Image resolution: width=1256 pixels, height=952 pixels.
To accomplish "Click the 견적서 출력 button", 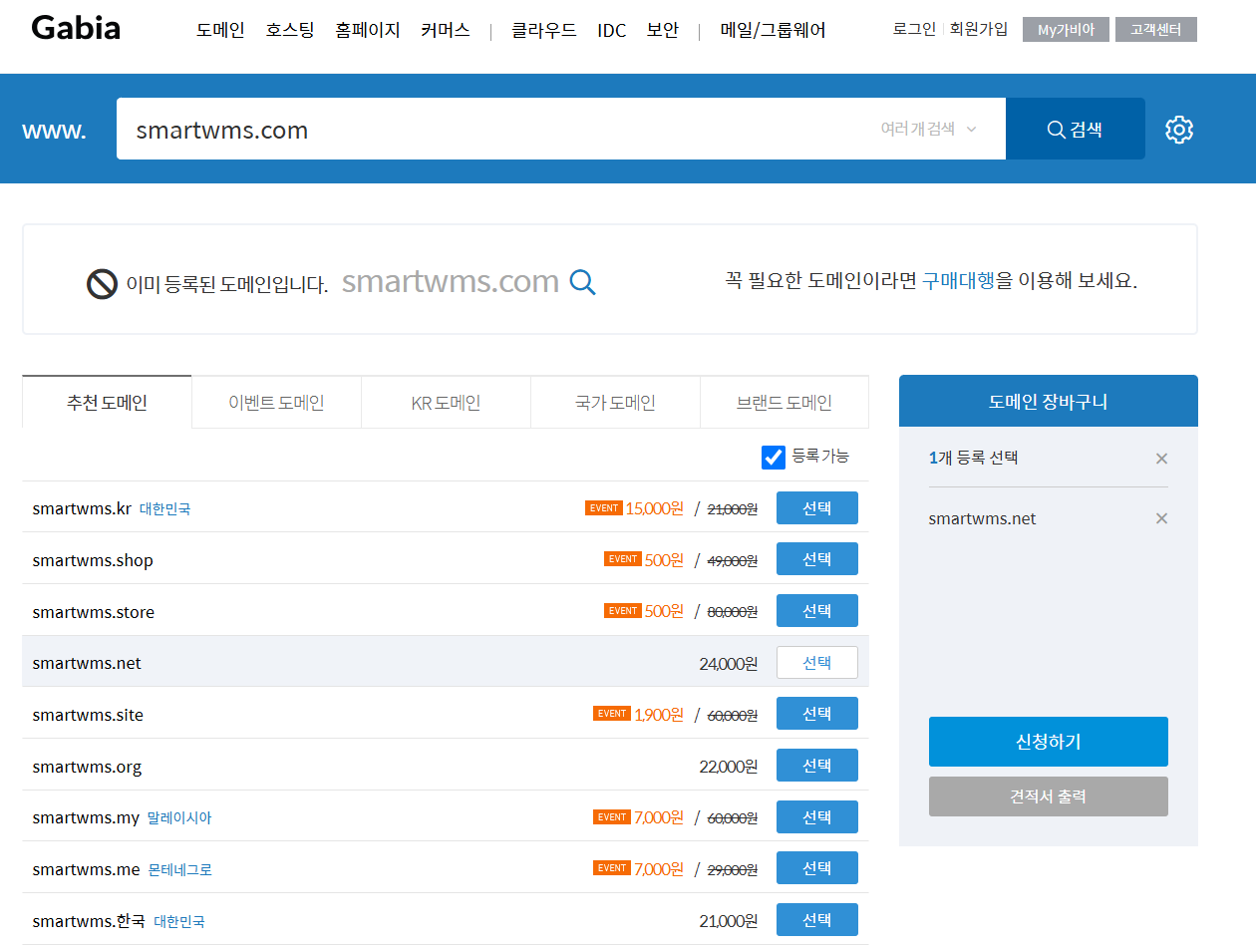I will [x=1049, y=796].
